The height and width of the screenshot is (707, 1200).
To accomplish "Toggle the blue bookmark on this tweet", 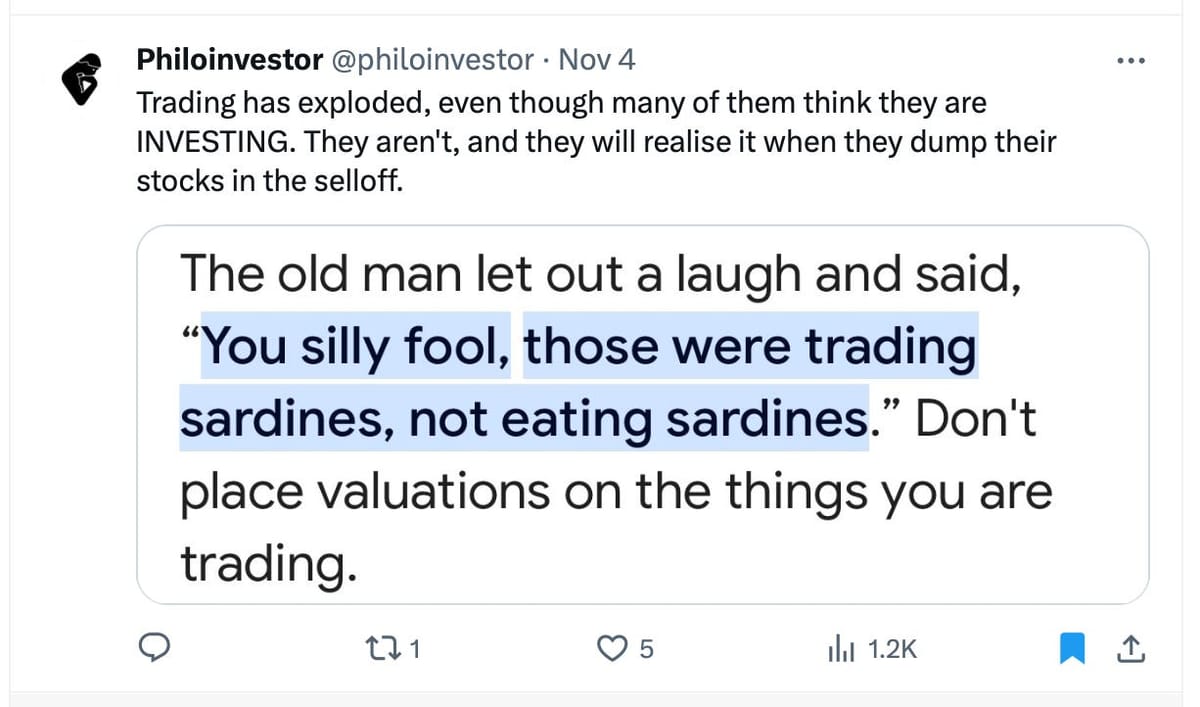I will (1072, 650).
